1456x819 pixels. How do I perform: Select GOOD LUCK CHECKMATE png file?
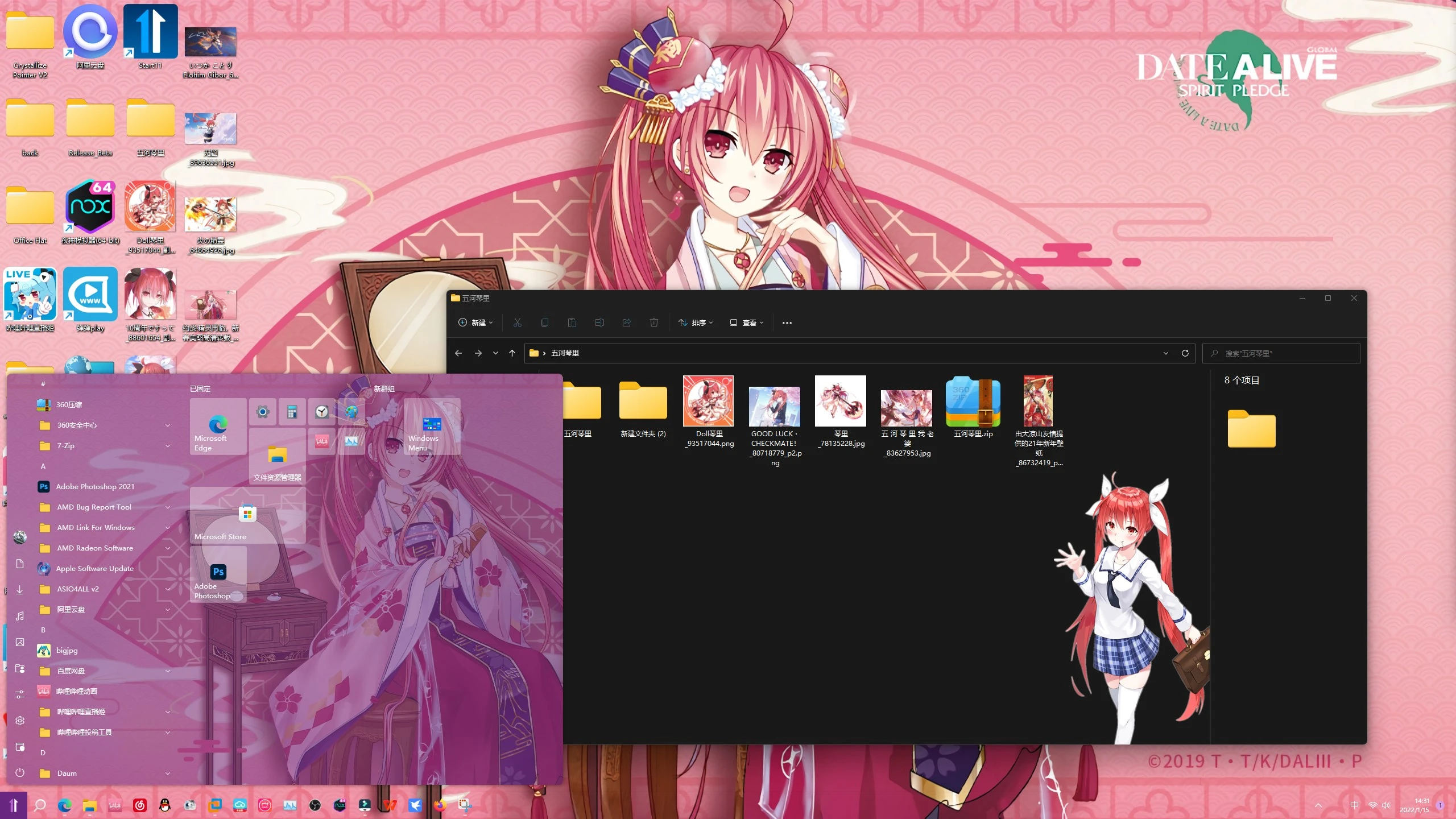point(775,427)
